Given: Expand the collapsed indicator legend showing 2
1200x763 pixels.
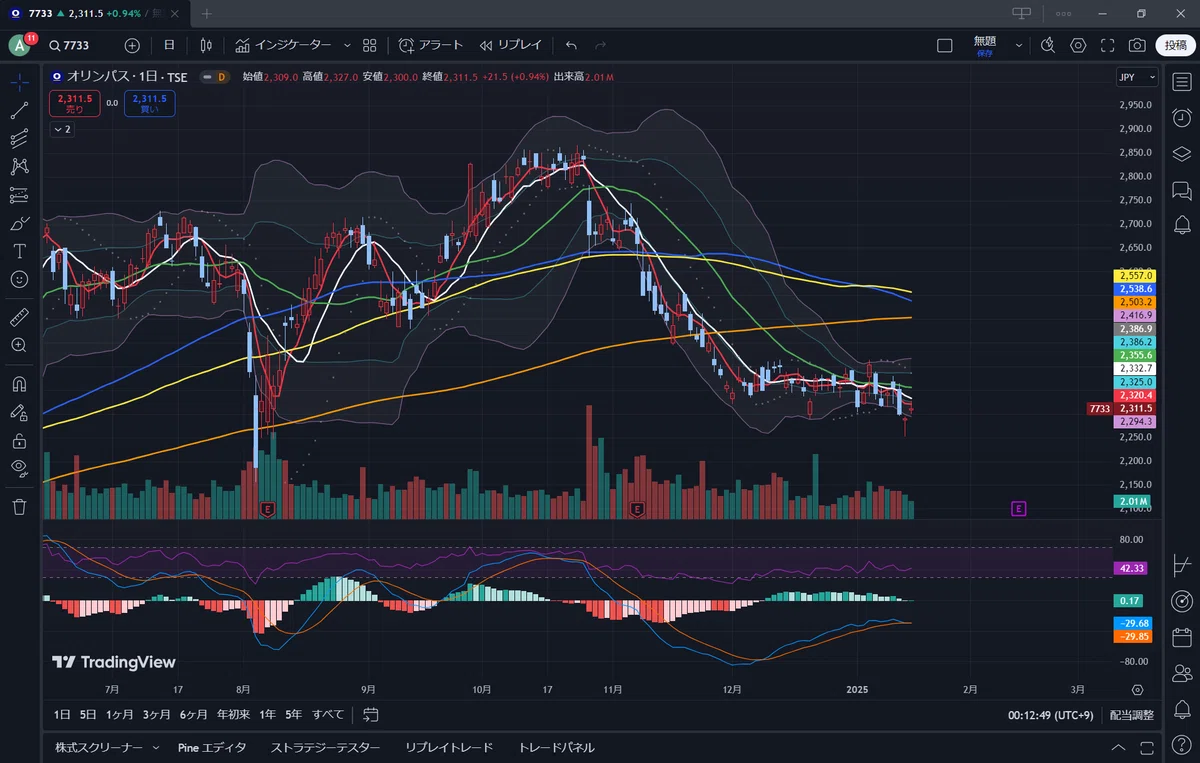Looking at the screenshot, I should pos(62,130).
